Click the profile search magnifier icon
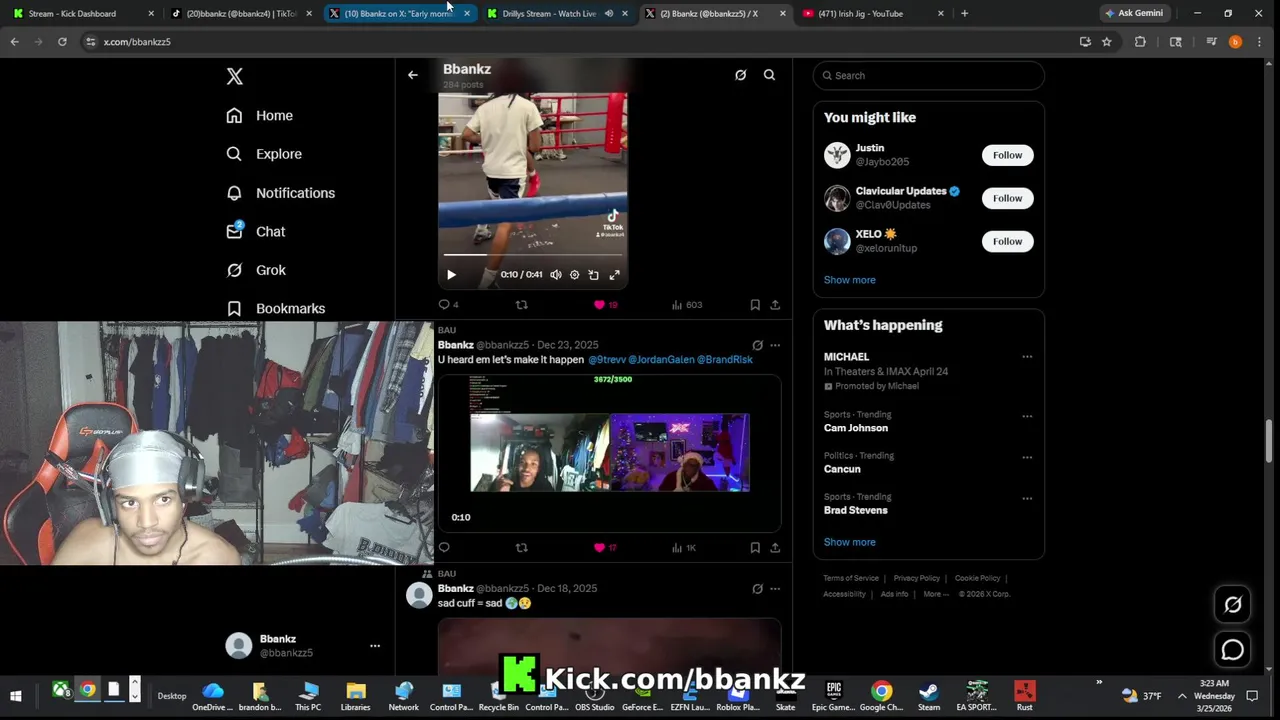Viewport: 1280px width, 720px height. (770, 75)
